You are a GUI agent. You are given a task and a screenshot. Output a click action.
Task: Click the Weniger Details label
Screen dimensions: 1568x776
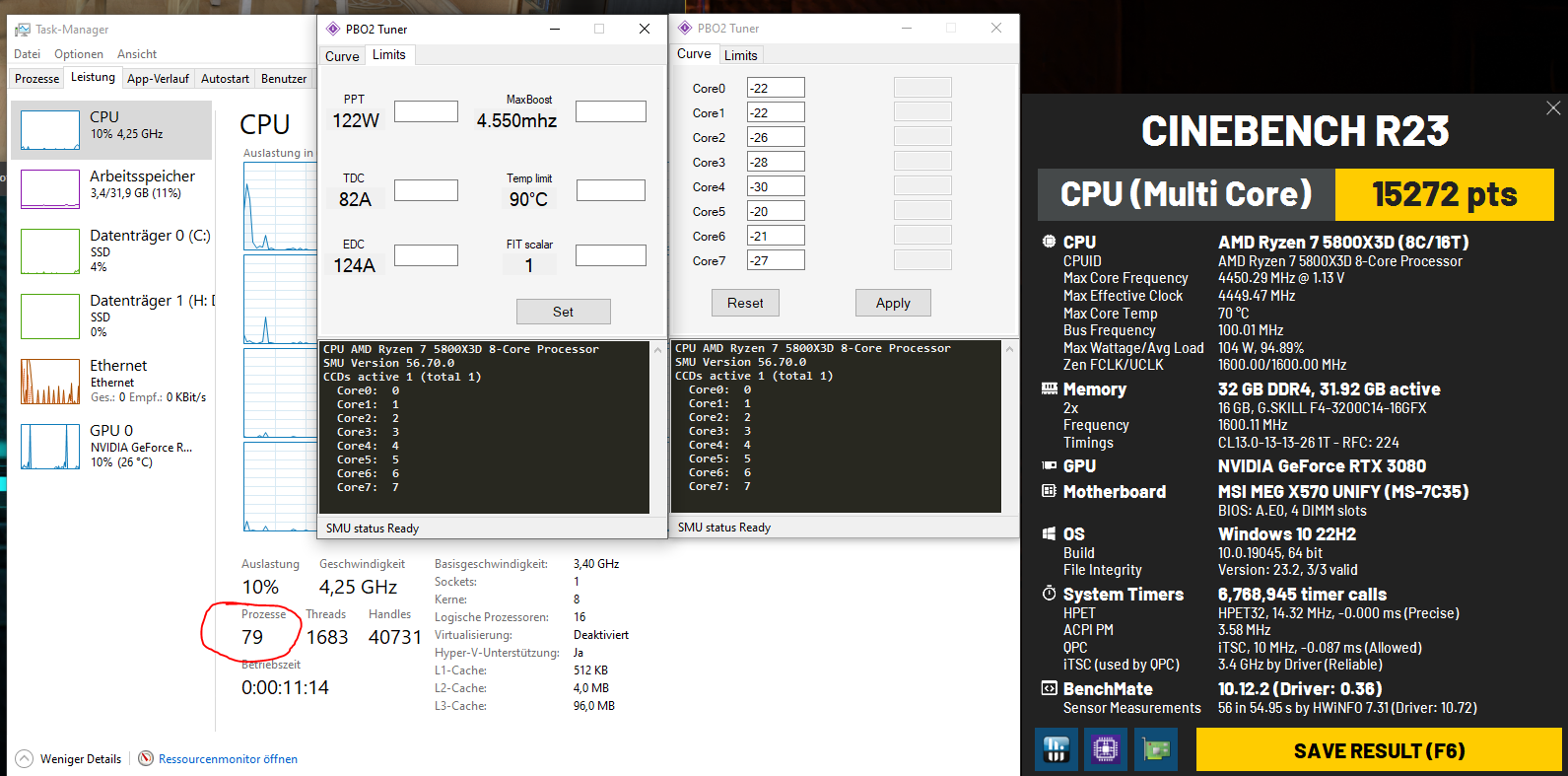(81, 759)
